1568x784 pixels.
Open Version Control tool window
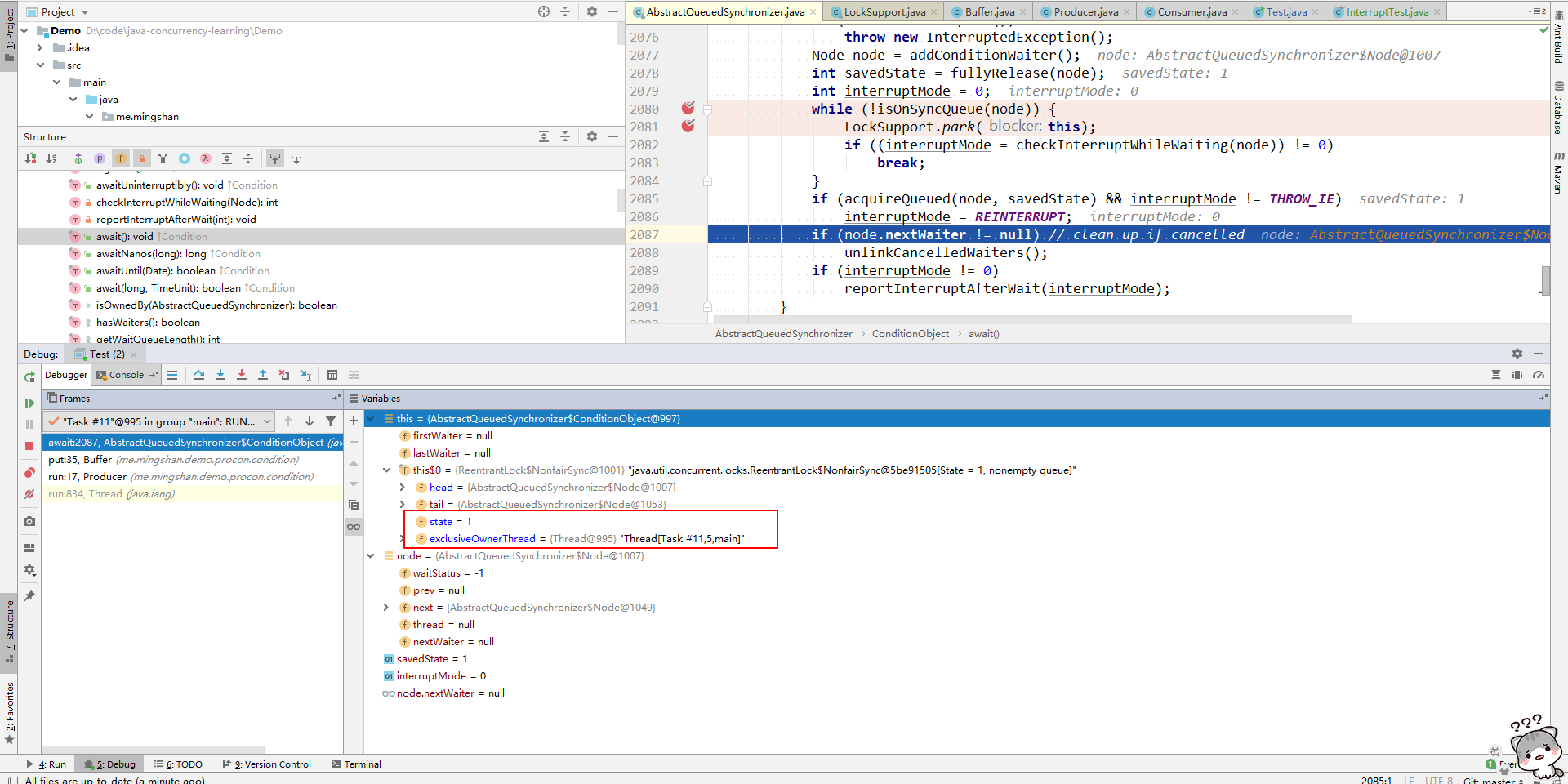click(267, 764)
